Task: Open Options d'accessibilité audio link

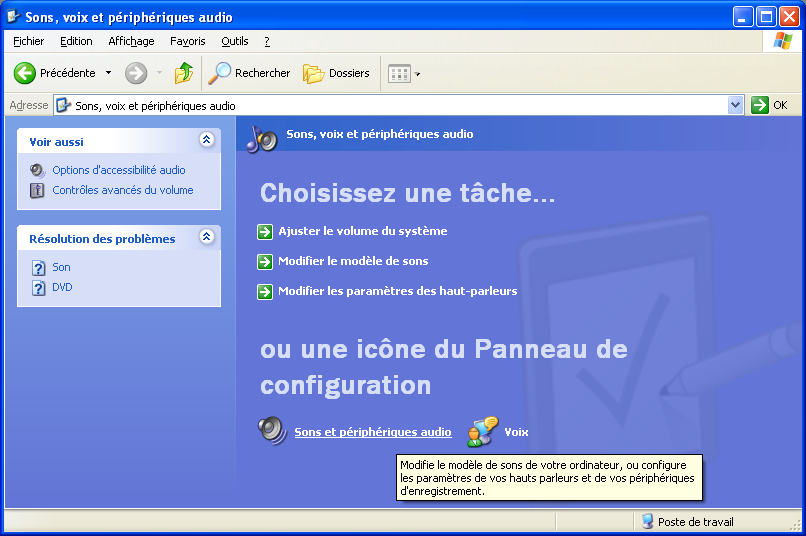Action: [x=119, y=170]
